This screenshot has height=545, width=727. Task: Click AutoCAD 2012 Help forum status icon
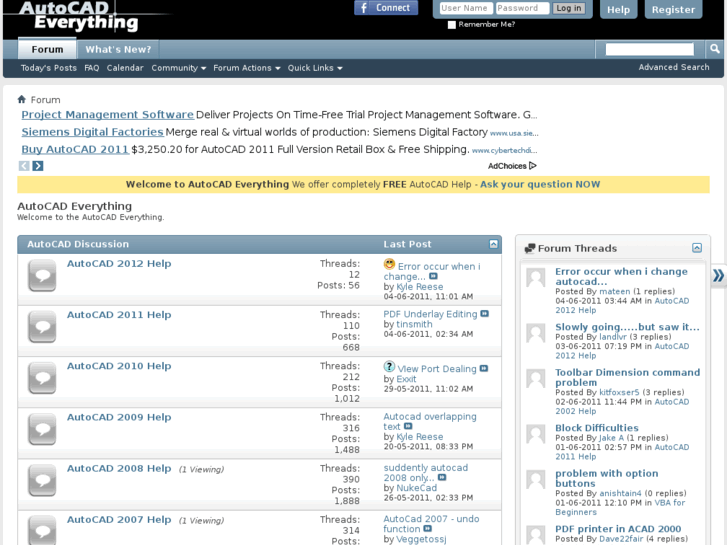tap(42, 276)
